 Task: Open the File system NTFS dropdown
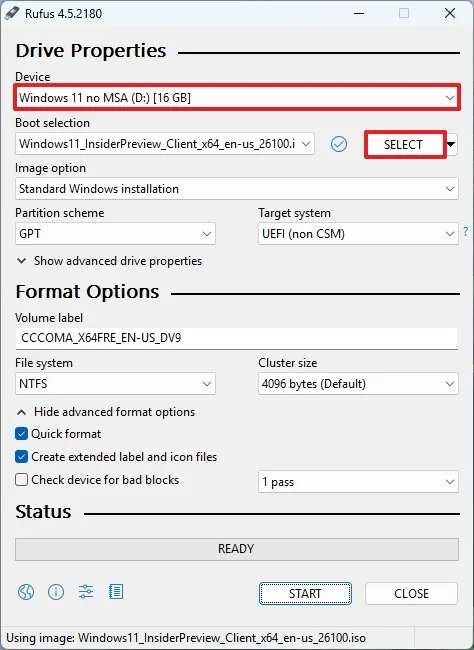[x=115, y=383]
